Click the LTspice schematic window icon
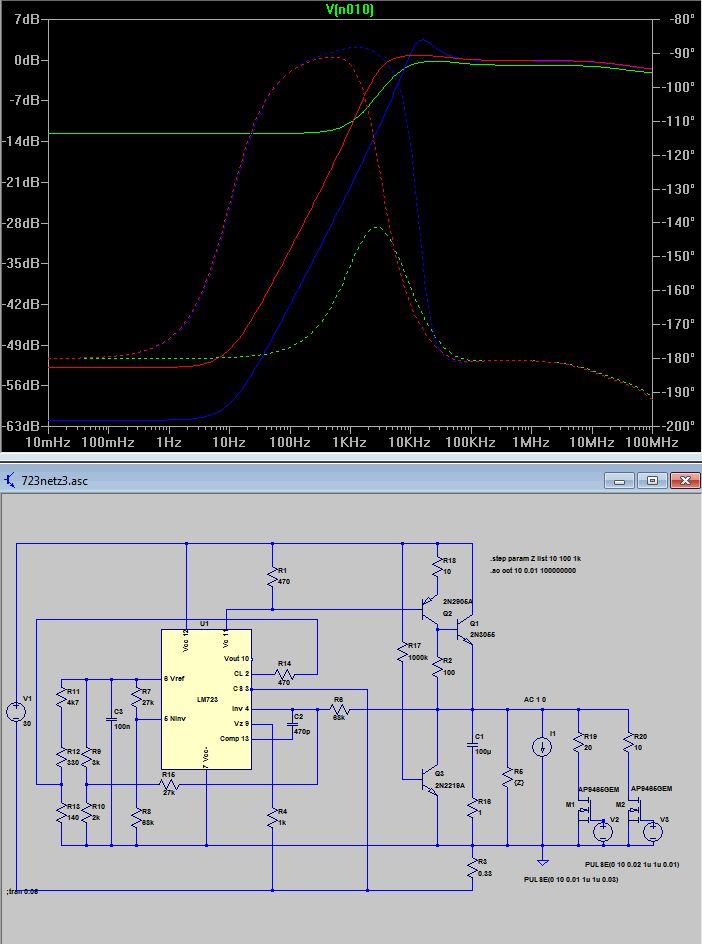The width and height of the screenshot is (702, 944). click(x=10, y=480)
